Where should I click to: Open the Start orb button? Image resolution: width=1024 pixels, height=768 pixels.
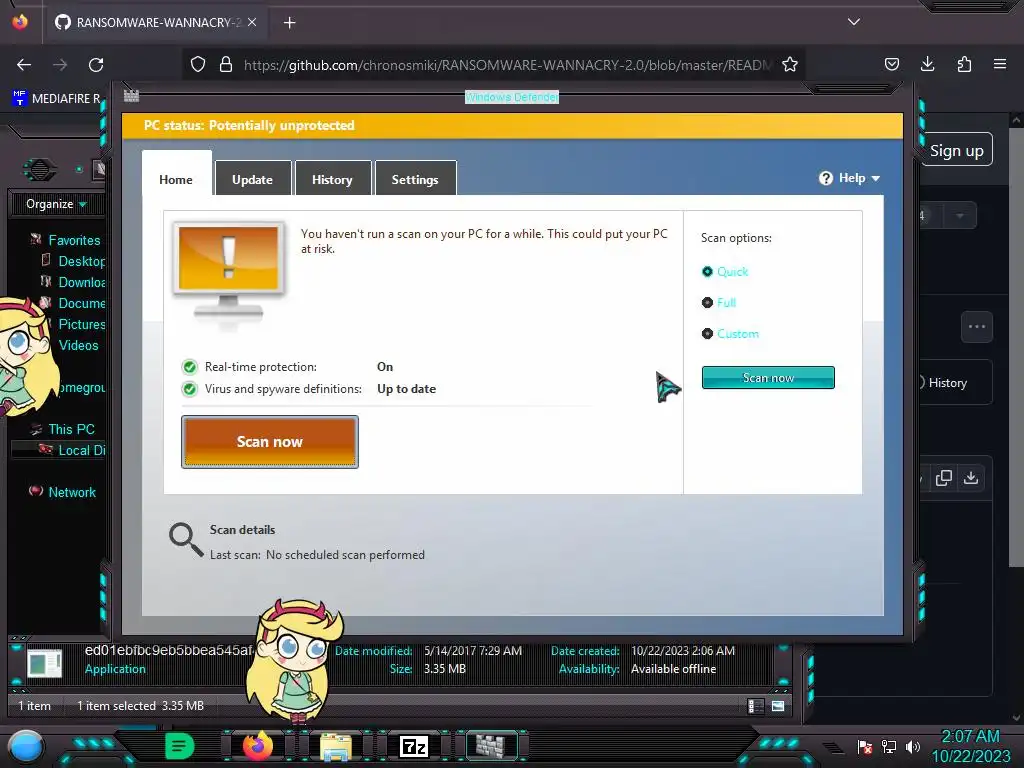point(25,746)
